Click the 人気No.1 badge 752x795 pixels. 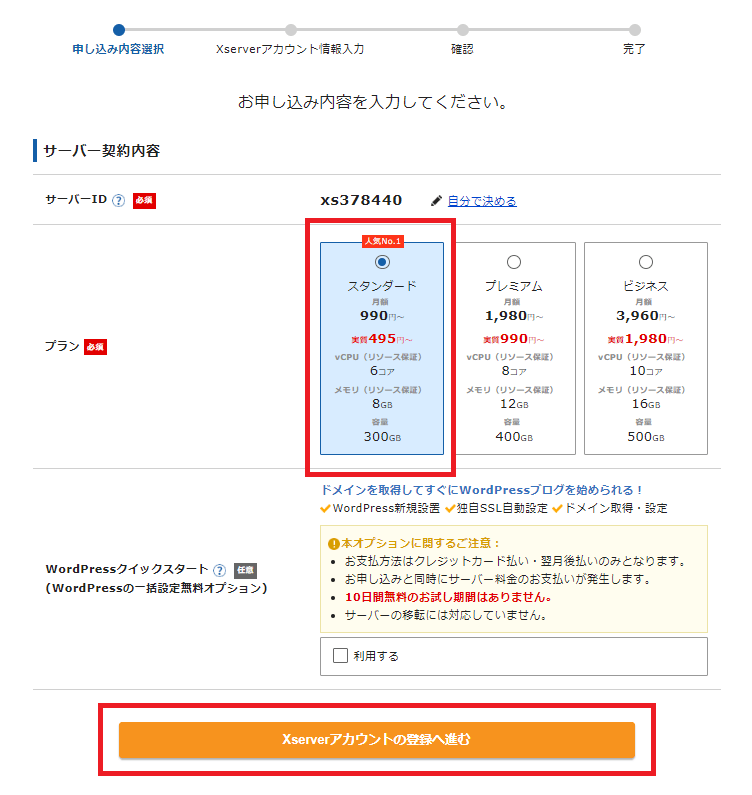pyautogui.click(x=383, y=241)
